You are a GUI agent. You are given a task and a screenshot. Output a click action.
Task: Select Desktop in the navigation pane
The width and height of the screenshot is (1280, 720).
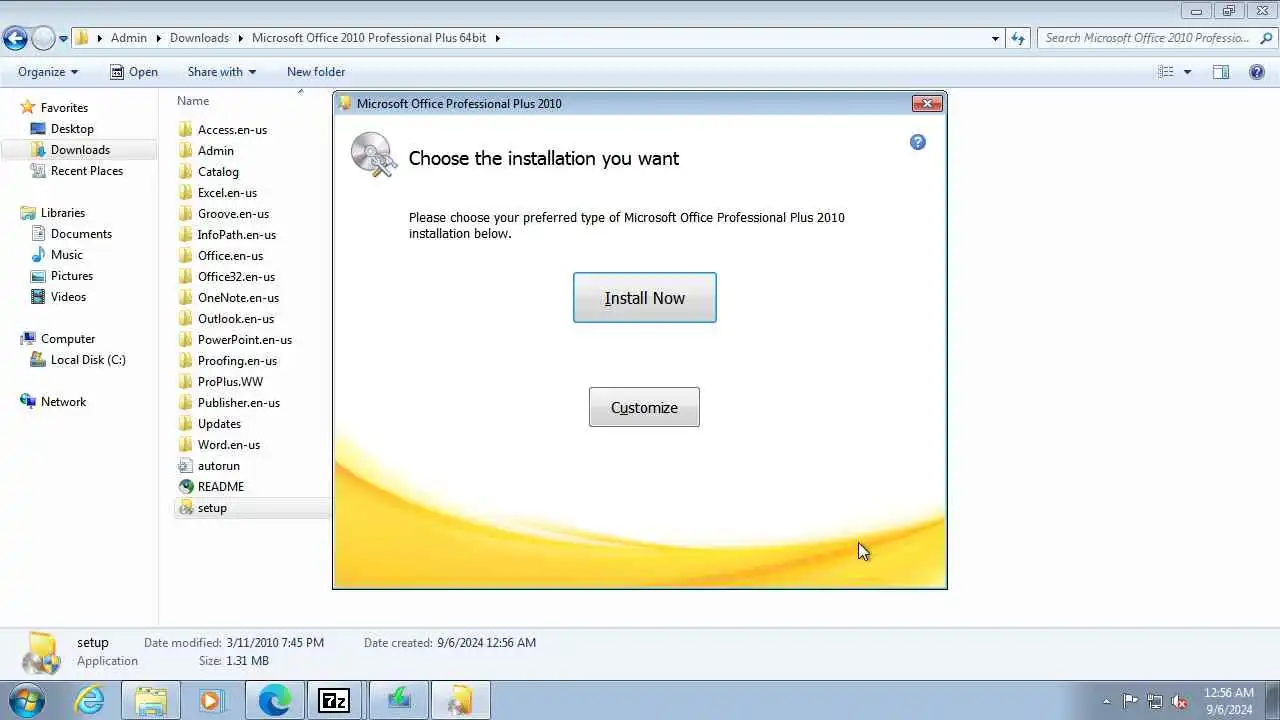coord(72,129)
